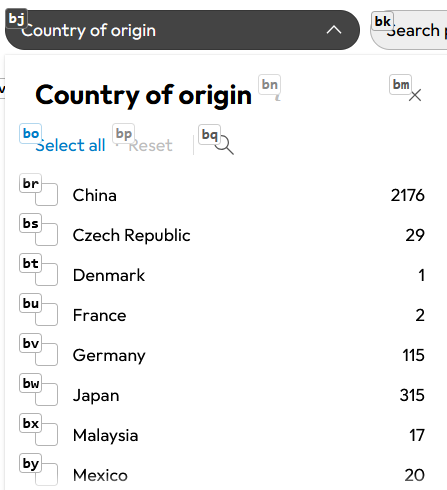Screen dimensions: 447x490
Task: Click the Country of origin filter pill
Action: [182, 30]
